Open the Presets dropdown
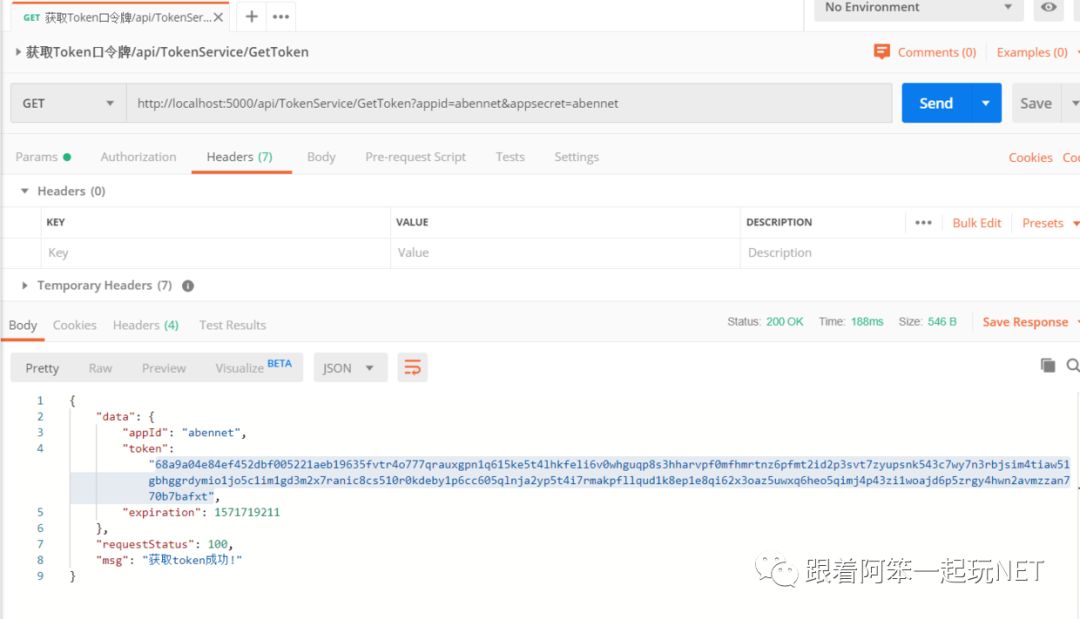 [x=1050, y=223]
